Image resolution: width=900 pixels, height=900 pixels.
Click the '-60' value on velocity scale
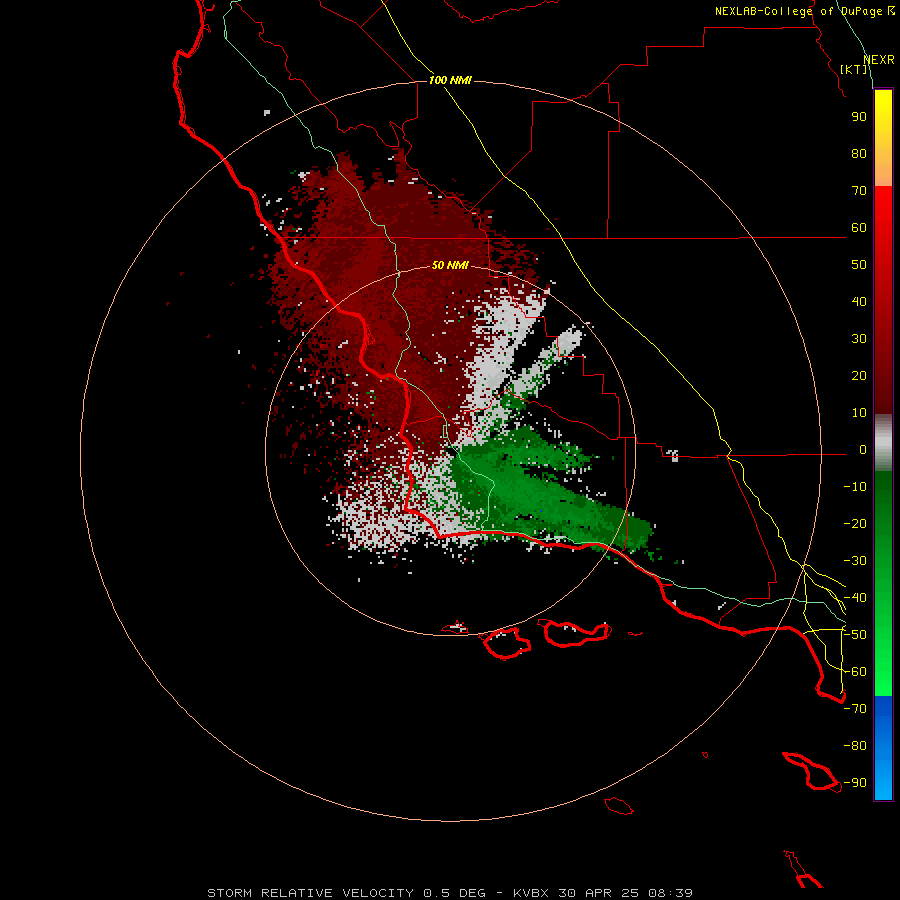click(x=855, y=672)
